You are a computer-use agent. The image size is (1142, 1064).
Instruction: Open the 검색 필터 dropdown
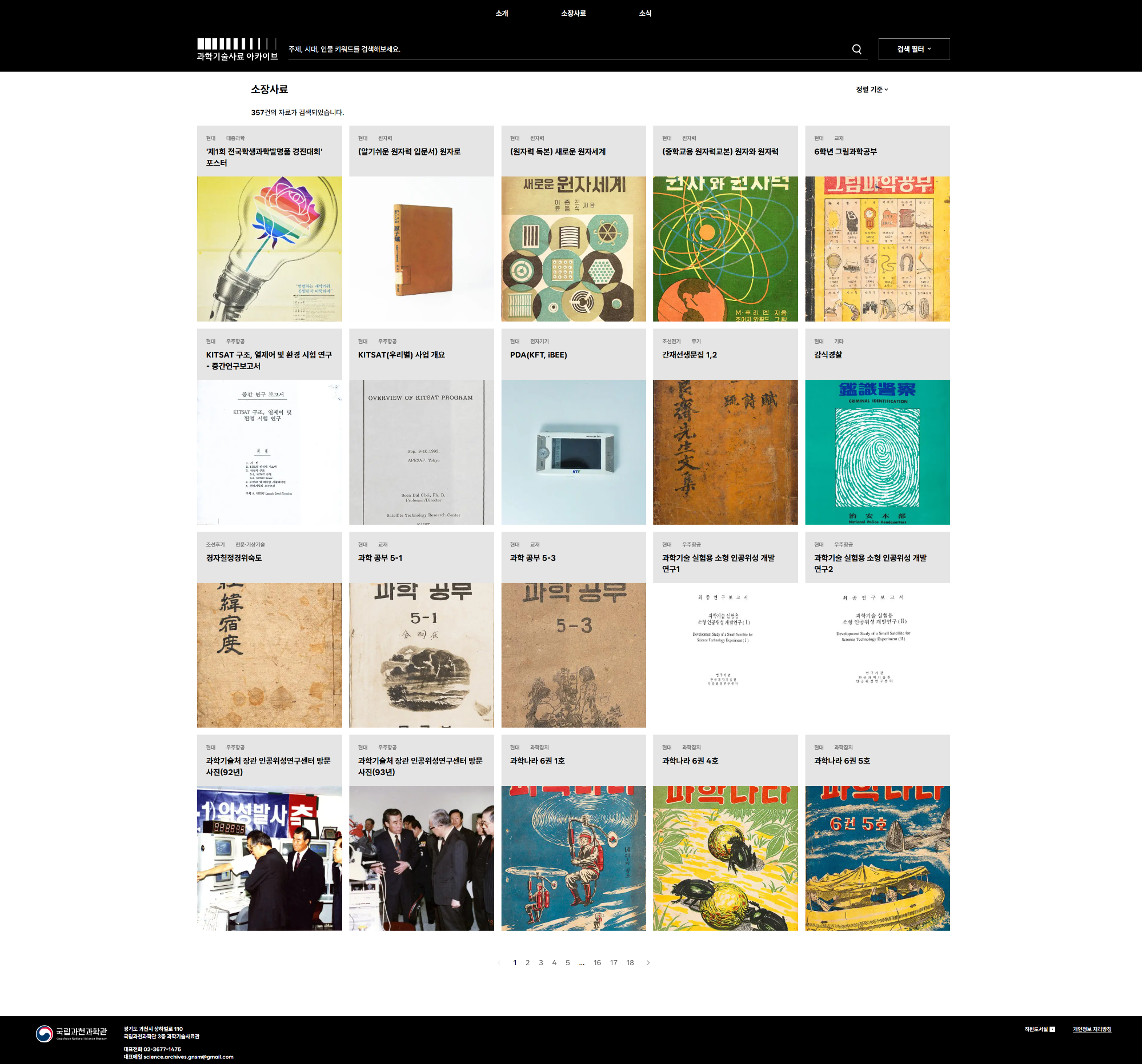(x=913, y=49)
